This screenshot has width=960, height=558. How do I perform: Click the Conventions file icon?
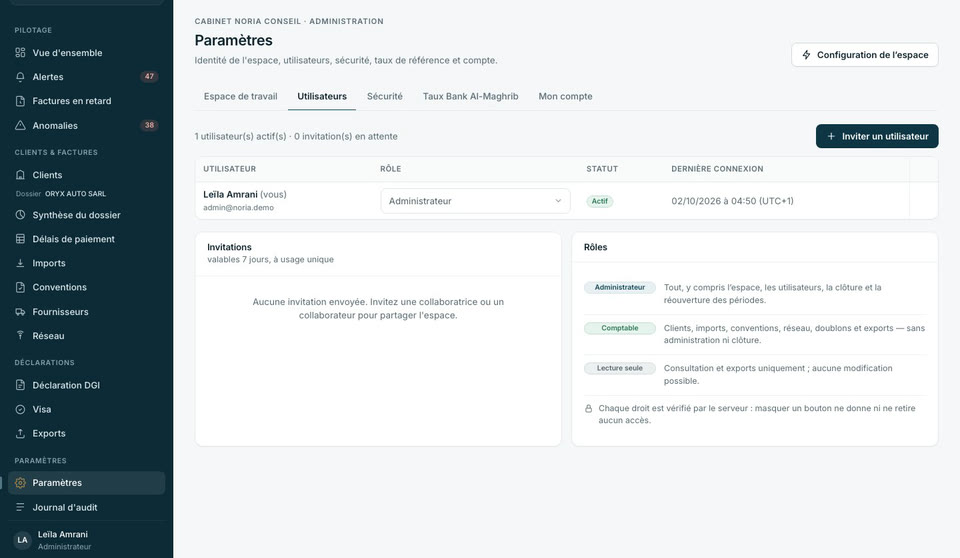click(x=20, y=287)
